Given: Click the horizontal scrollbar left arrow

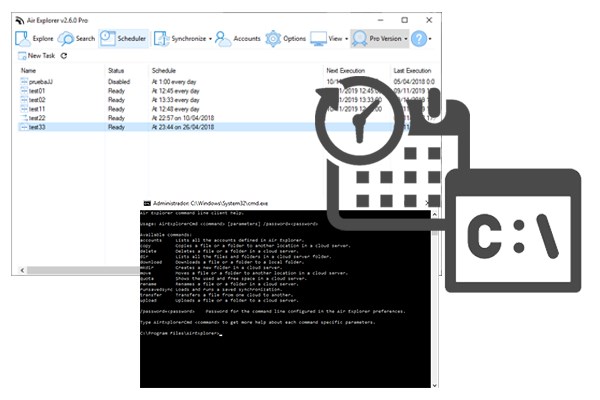Looking at the screenshot, I should pyautogui.click(x=22, y=270).
